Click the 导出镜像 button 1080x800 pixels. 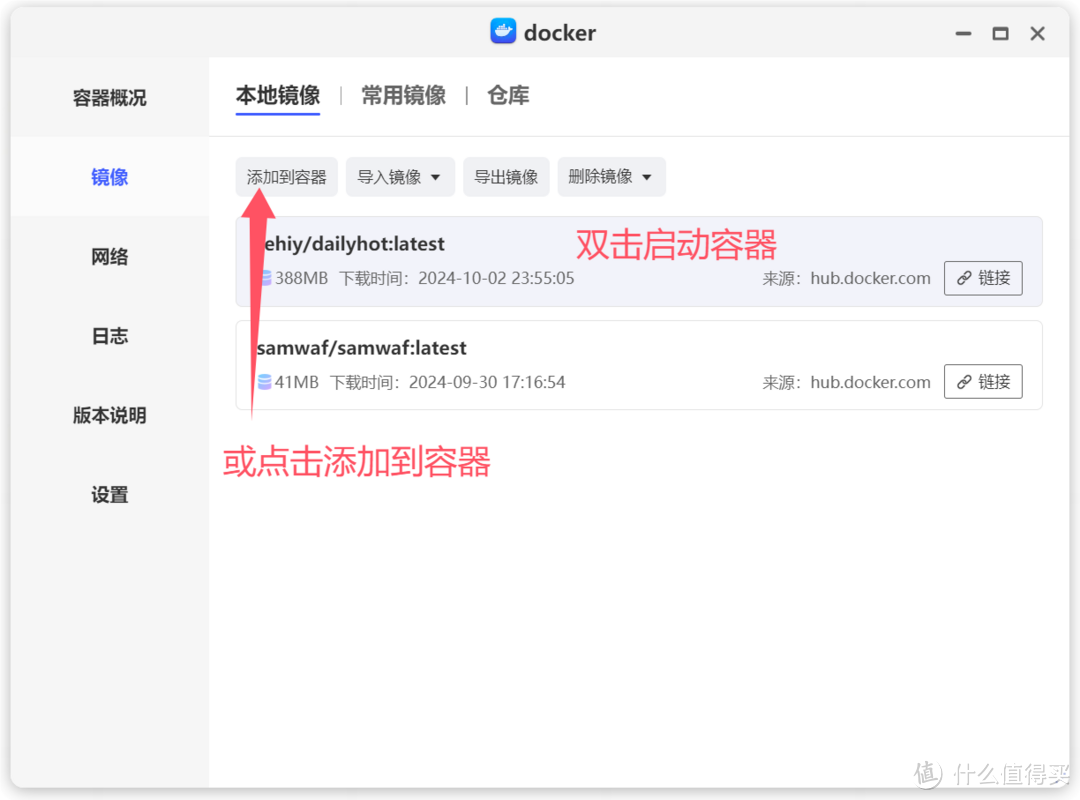[x=506, y=177]
